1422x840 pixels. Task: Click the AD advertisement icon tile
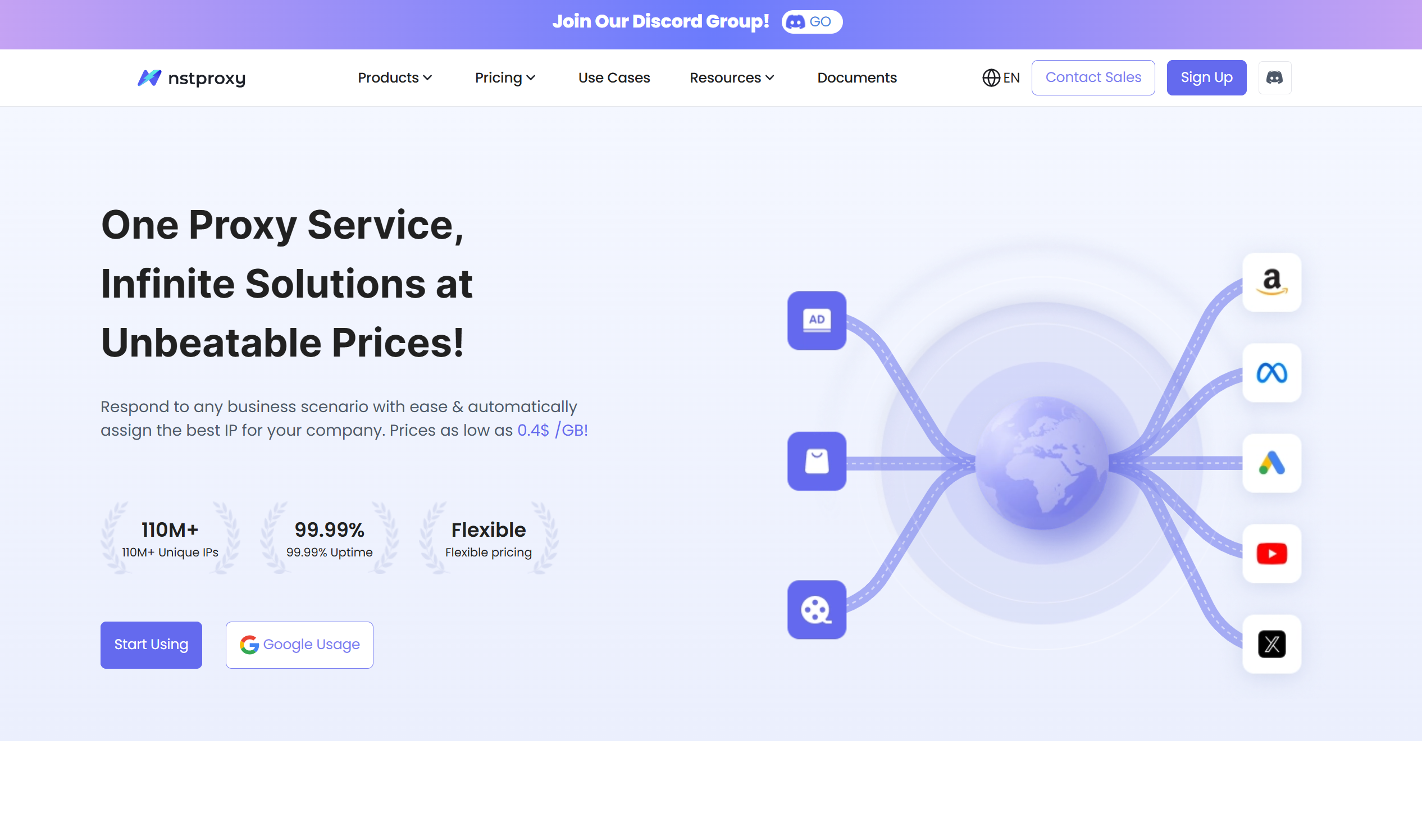pyautogui.click(x=816, y=321)
